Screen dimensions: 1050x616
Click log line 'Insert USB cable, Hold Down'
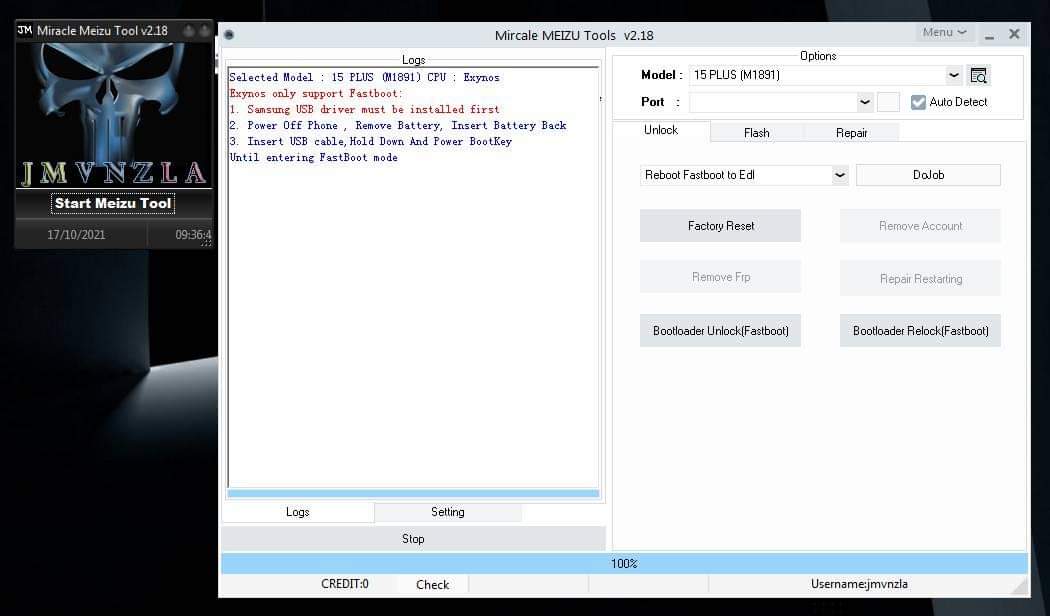click(x=370, y=142)
